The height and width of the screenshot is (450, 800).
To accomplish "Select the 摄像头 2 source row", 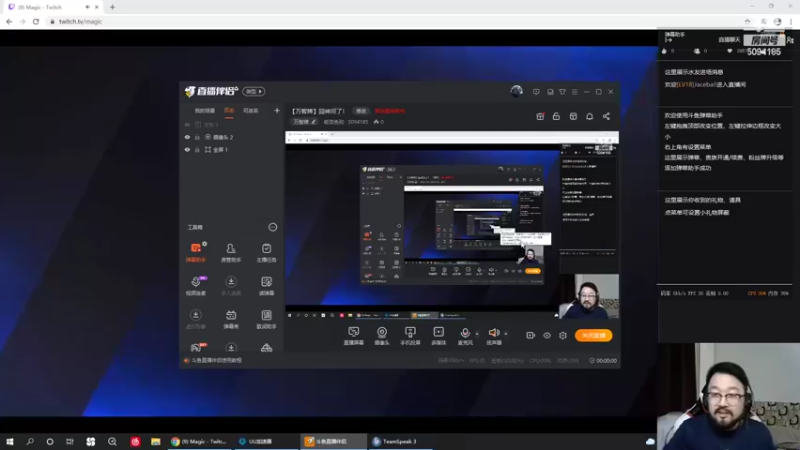I will pyautogui.click(x=232, y=137).
